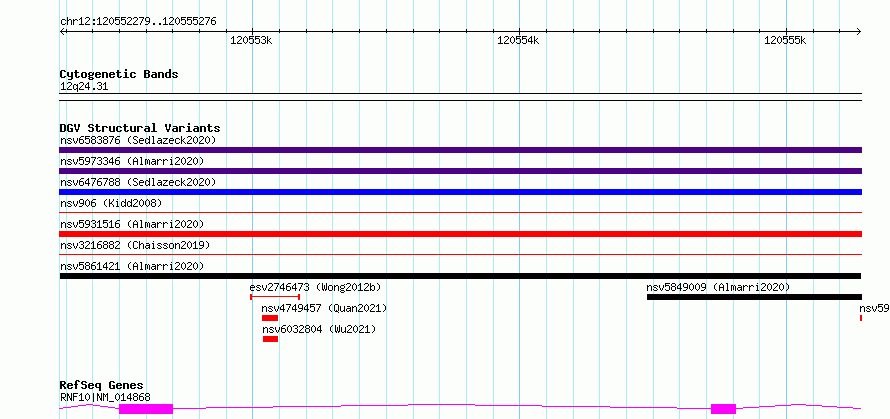The width and height of the screenshot is (890, 419).
Task: Select the RefSeq Genes track title
Action: pyautogui.click(x=101, y=386)
